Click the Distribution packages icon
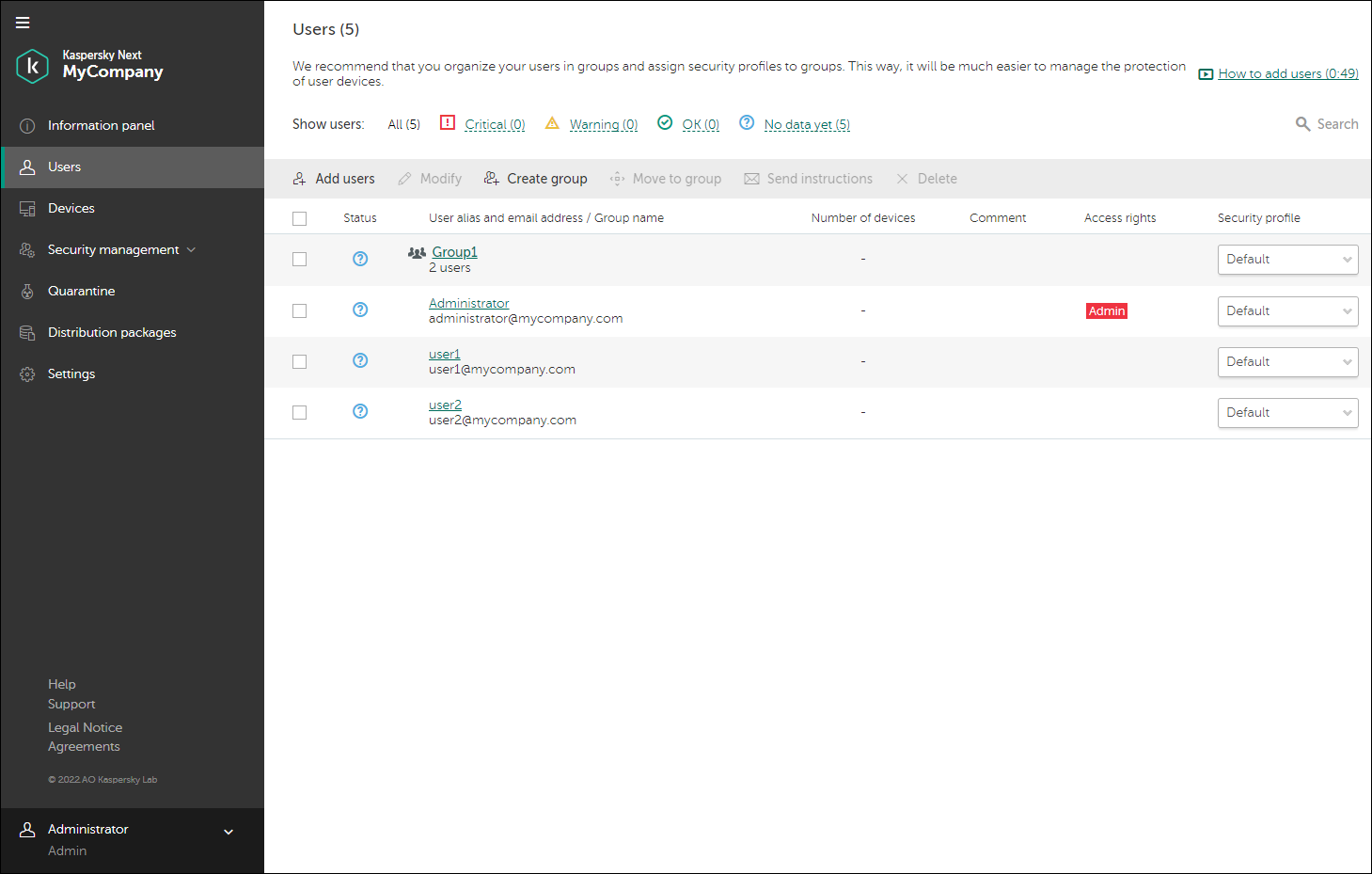1372x874 pixels. click(x=26, y=332)
